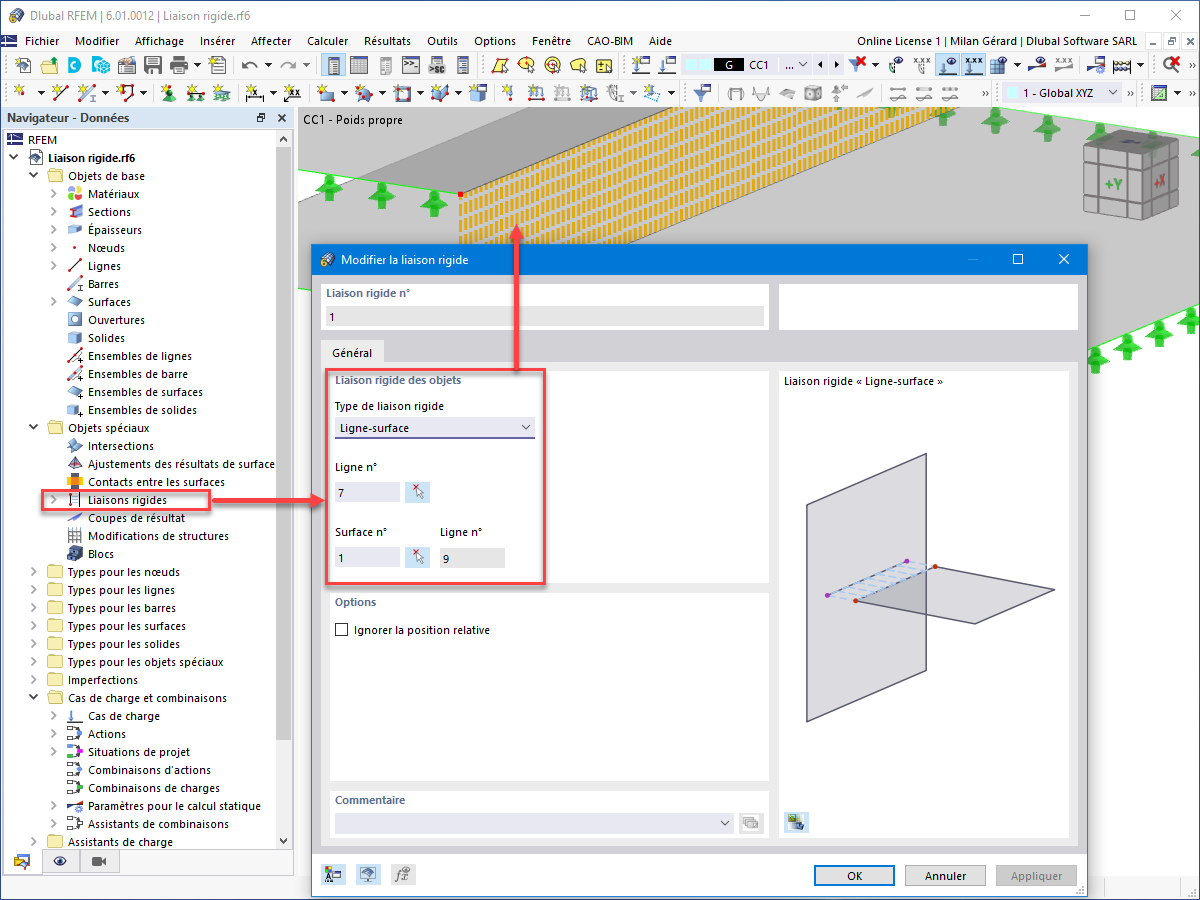Switch to the Général tab

(352, 352)
